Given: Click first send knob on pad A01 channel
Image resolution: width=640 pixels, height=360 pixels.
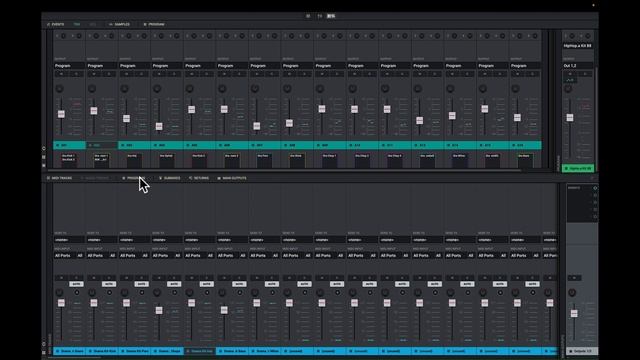Looking at the screenshot, I should click(x=63, y=36).
